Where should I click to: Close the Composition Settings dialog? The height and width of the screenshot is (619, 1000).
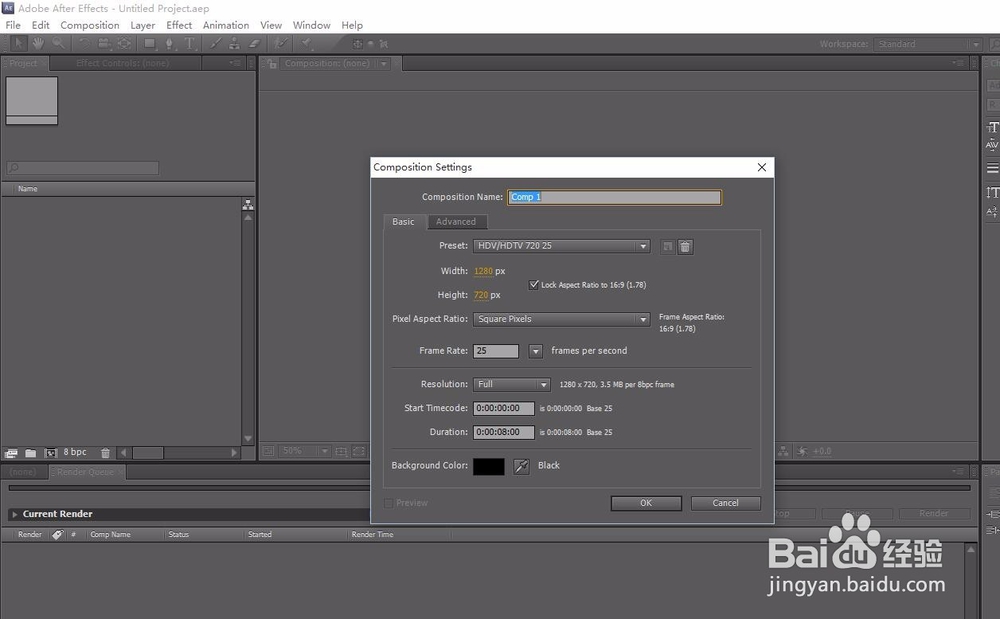(x=761, y=167)
